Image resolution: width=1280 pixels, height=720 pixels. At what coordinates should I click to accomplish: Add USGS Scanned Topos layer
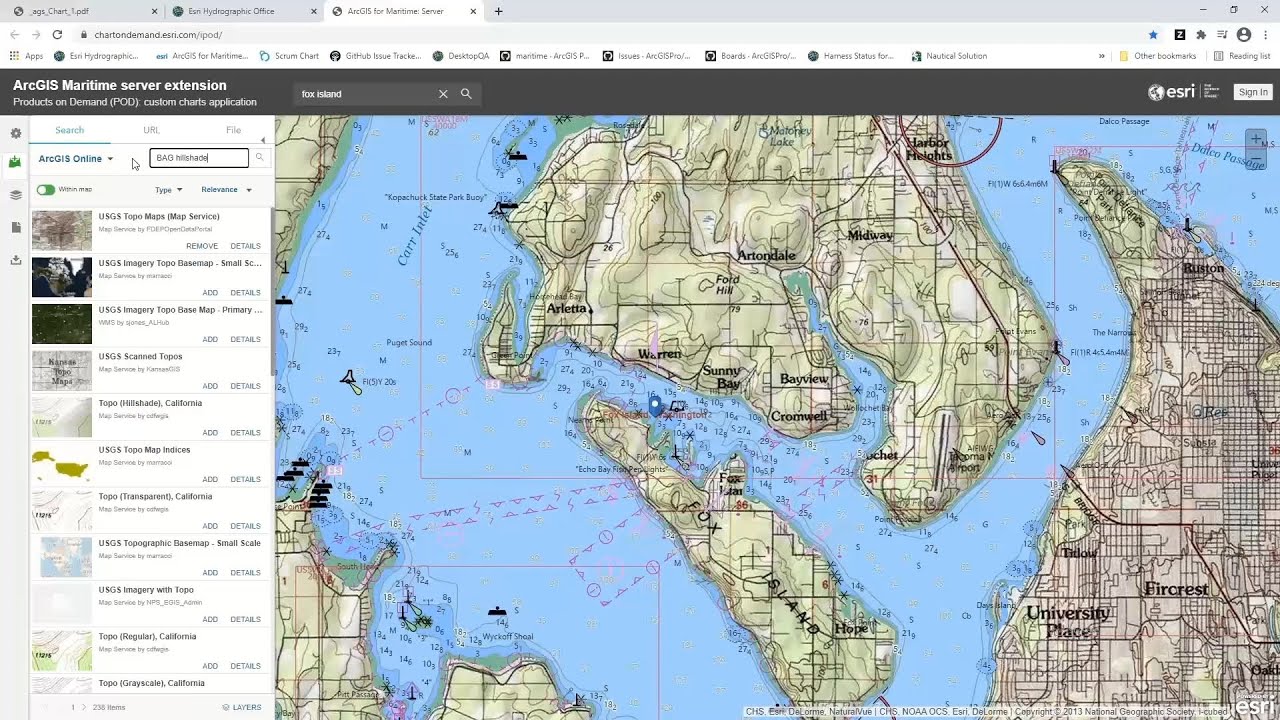click(210, 386)
